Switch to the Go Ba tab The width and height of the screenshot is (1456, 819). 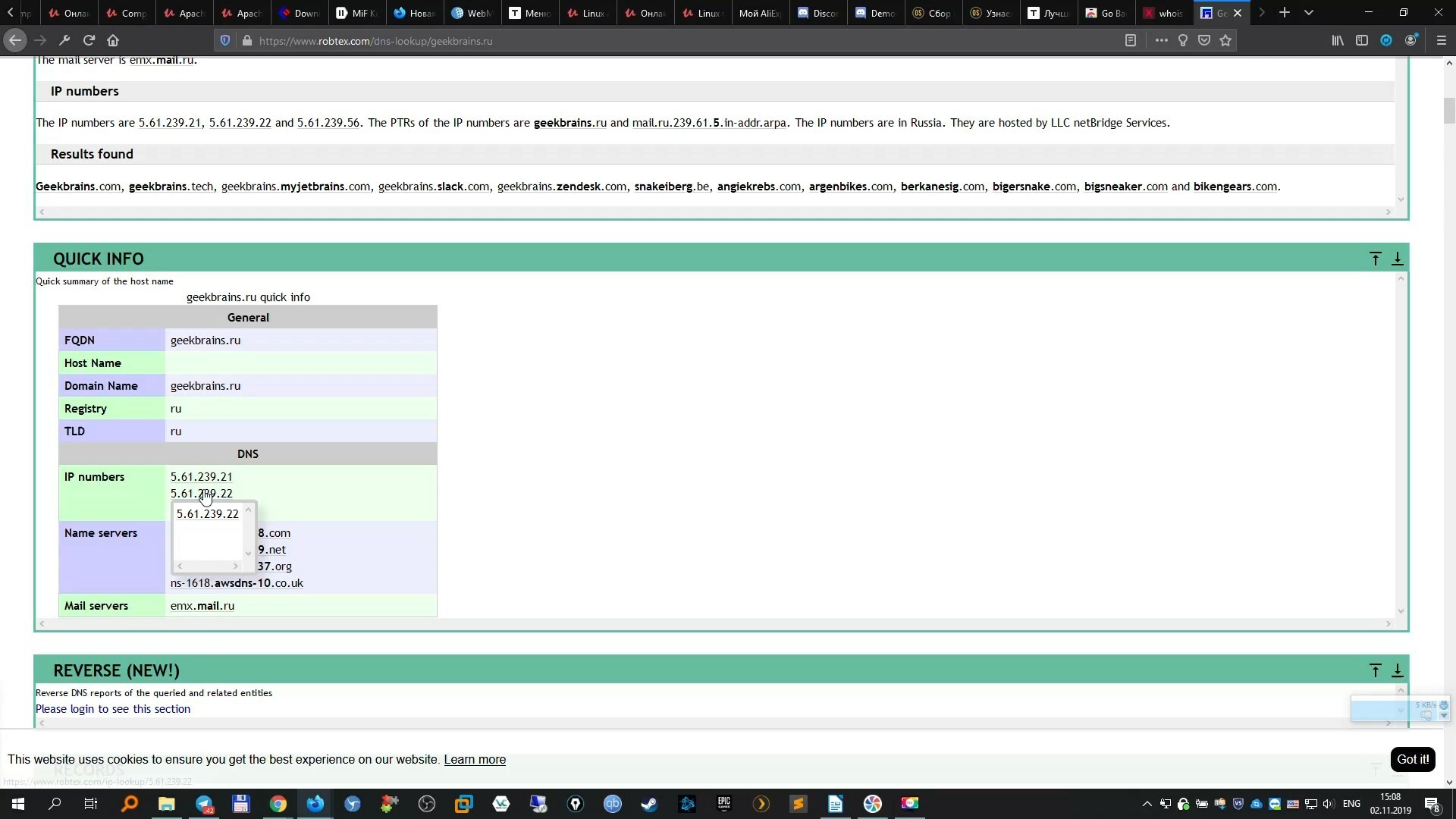point(1106,13)
